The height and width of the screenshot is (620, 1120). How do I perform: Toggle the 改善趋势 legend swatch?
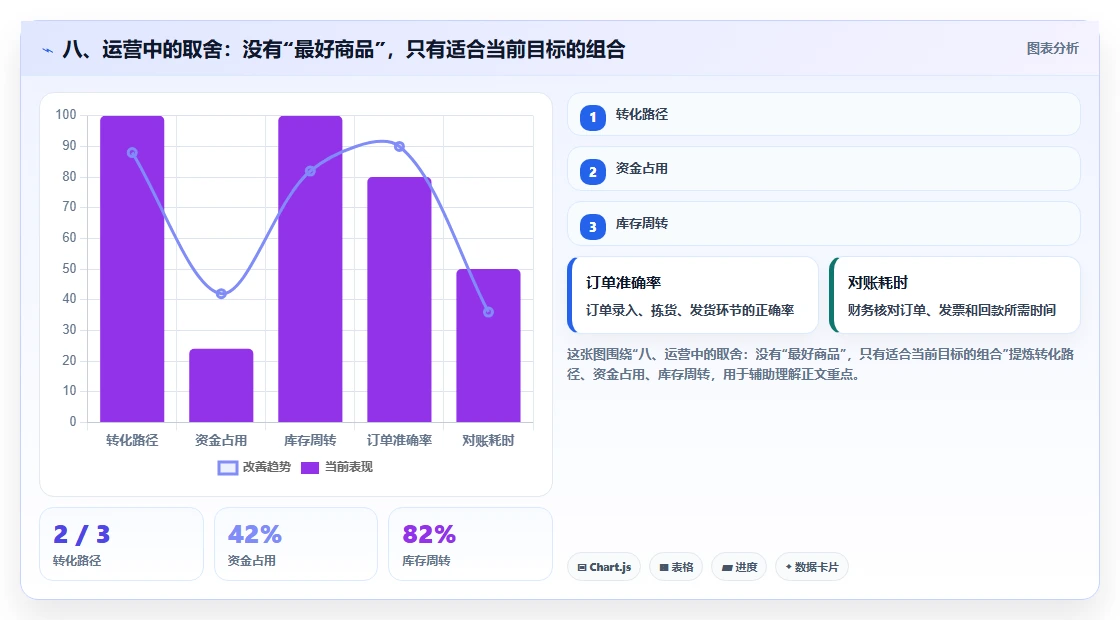pos(227,468)
